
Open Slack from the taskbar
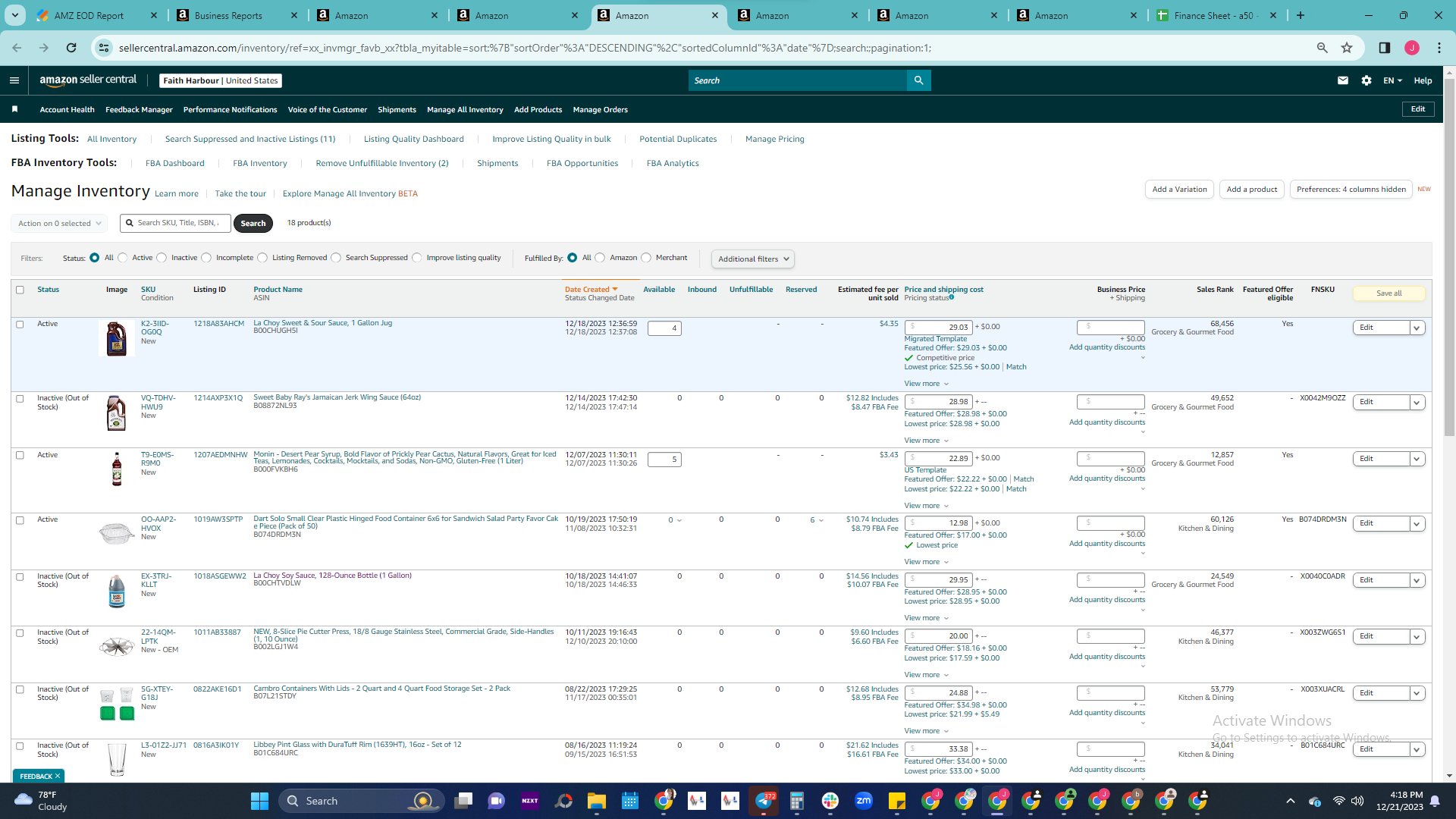(830, 801)
